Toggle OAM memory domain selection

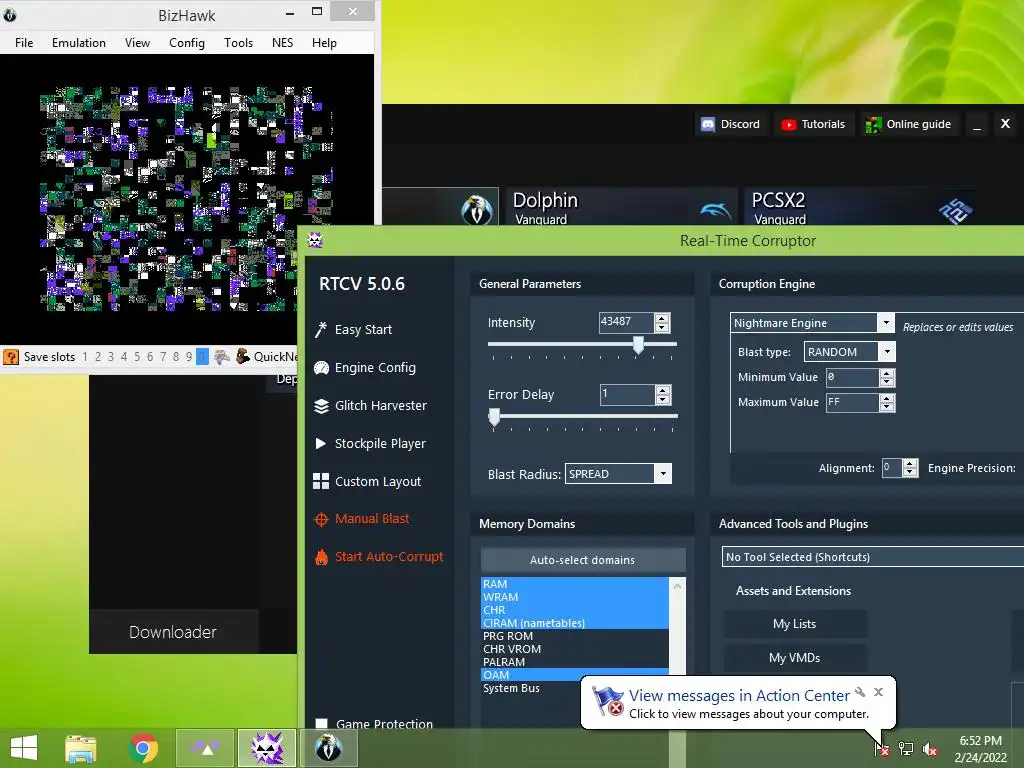click(x=575, y=675)
